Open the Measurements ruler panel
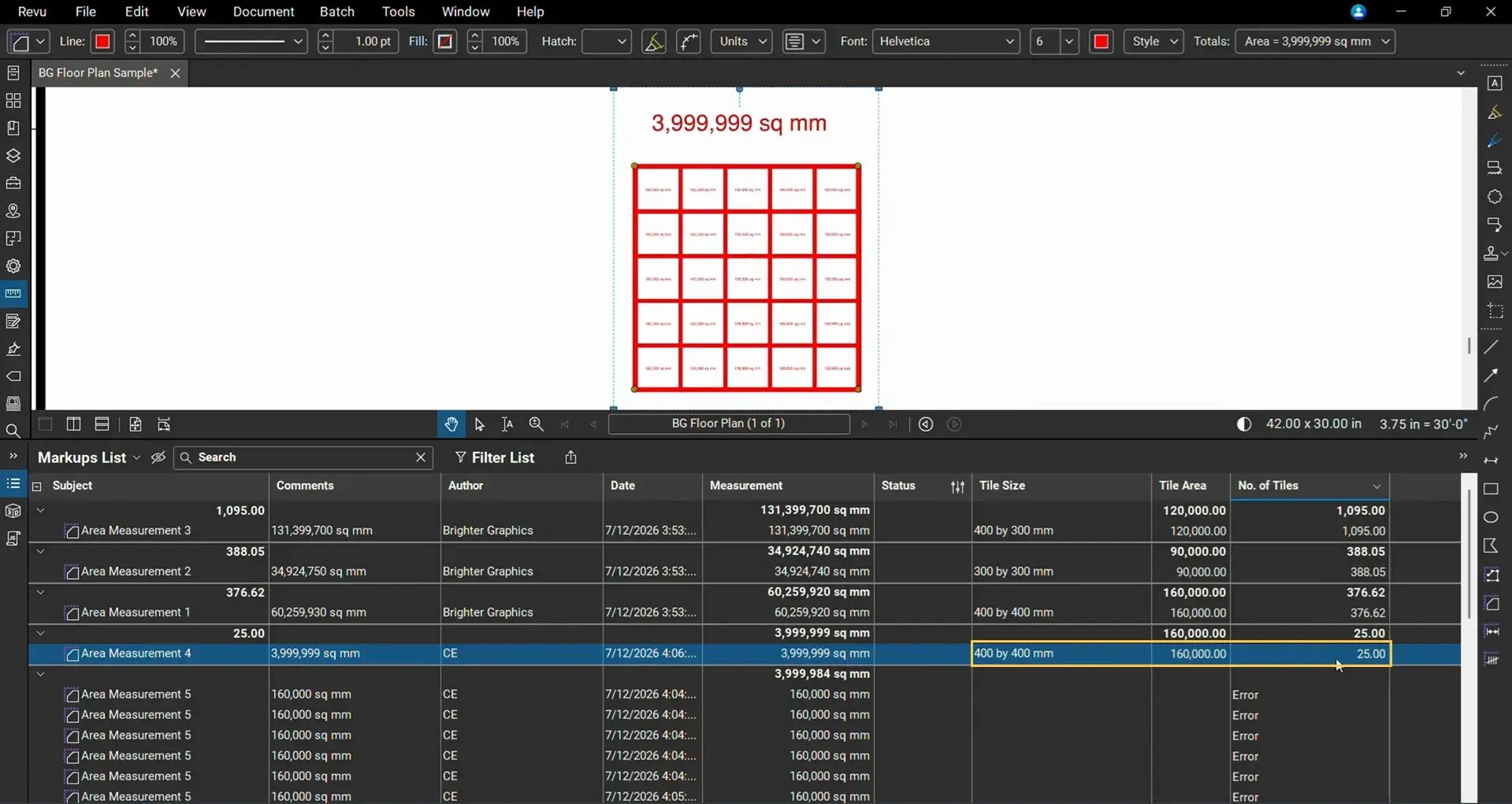Image resolution: width=1512 pixels, height=804 pixels. 13,294
